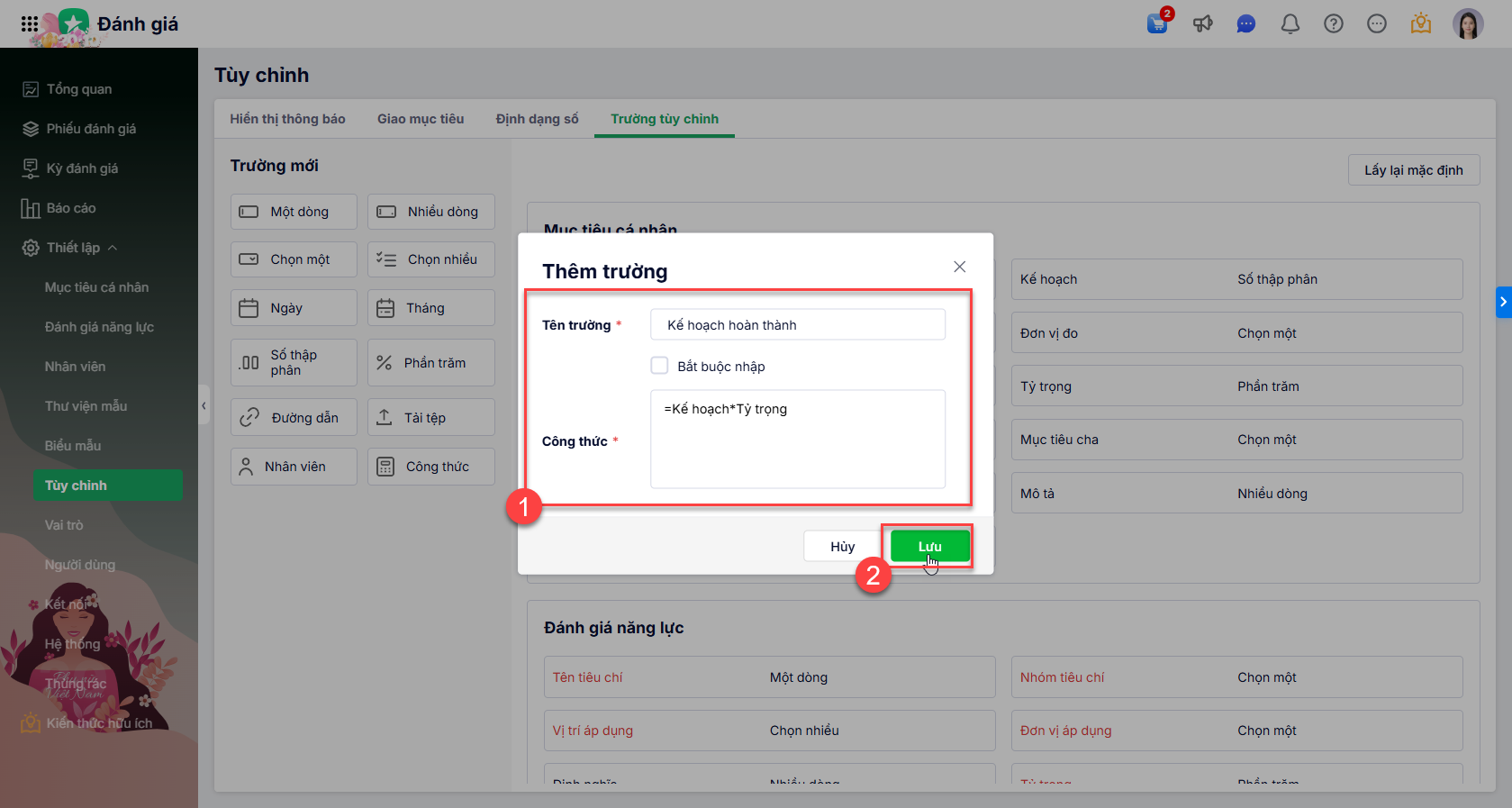This screenshot has height=808, width=1512.
Task: Switch to the Giao mục tiêu tab
Action: tap(421, 119)
